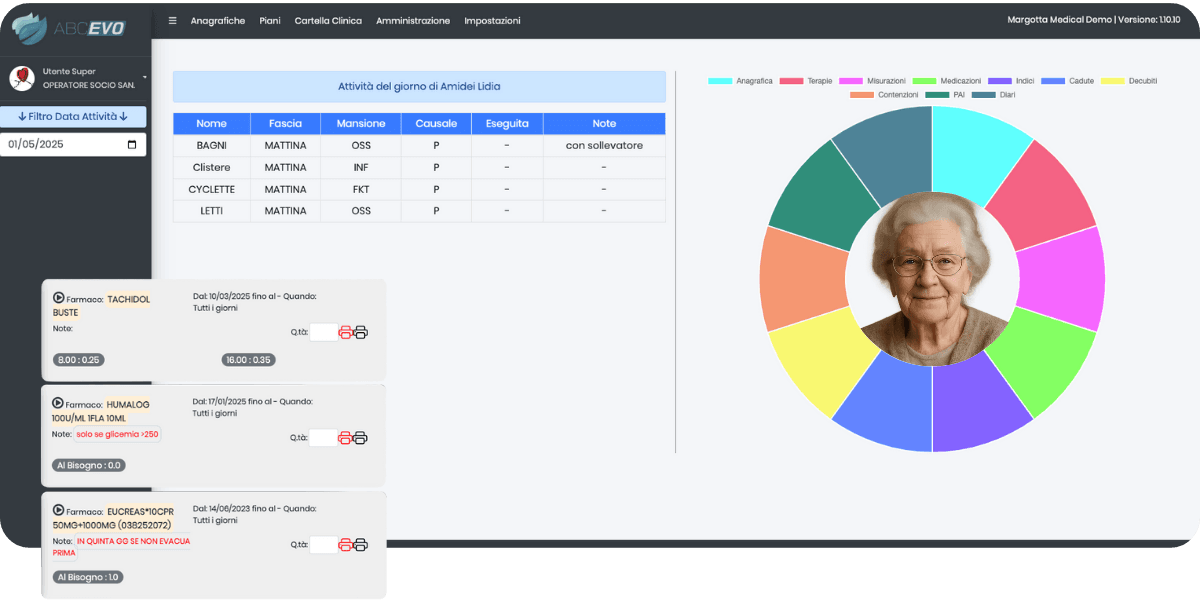Click the hamburger menu icon in top bar
Viewport: 1200px width, 604px height.
pos(172,21)
